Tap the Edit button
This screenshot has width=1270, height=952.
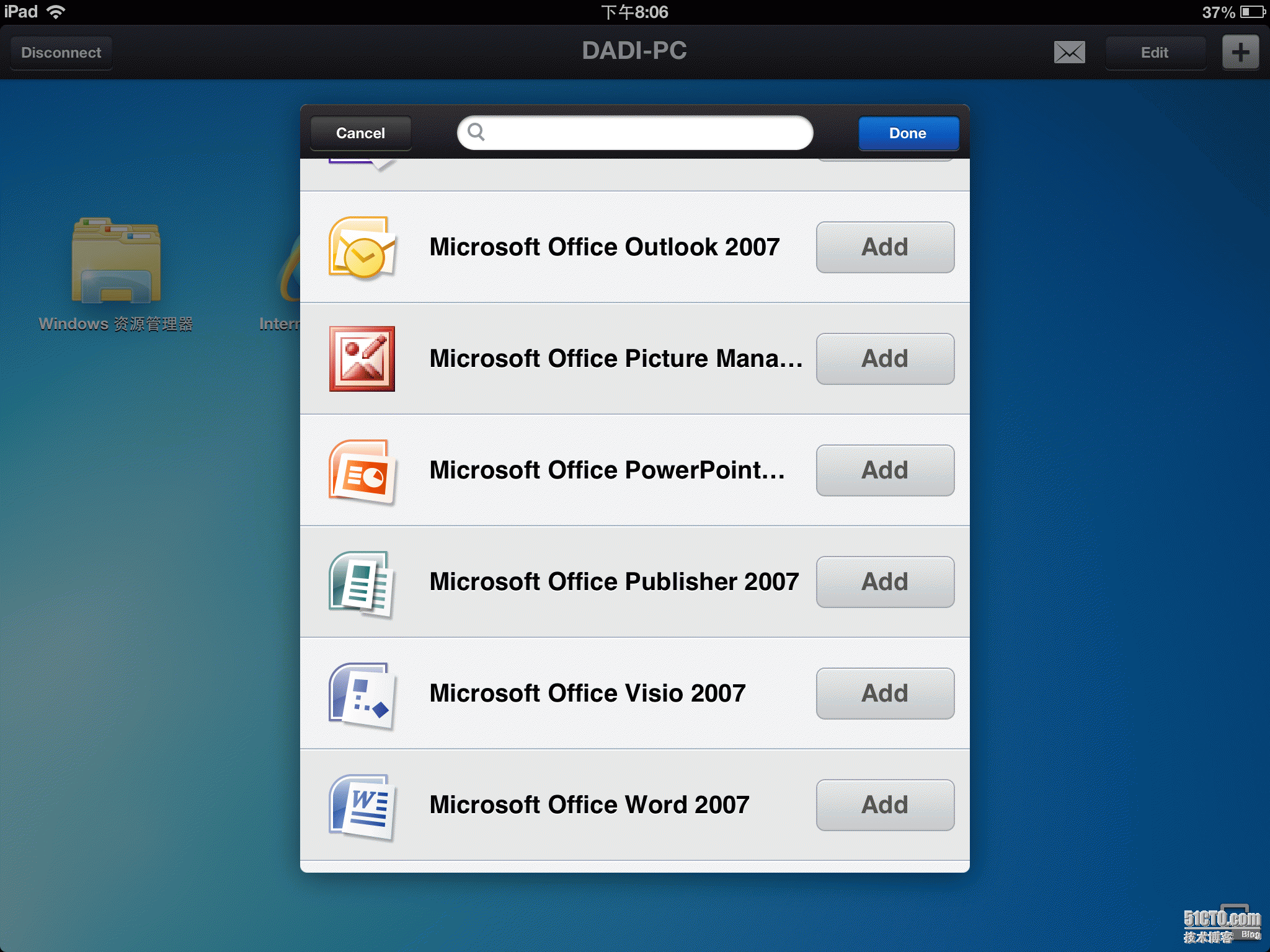tap(1154, 53)
